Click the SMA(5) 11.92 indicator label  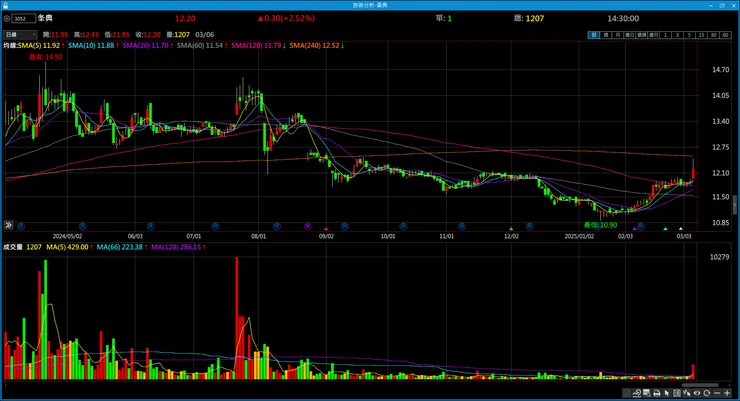tap(39, 45)
